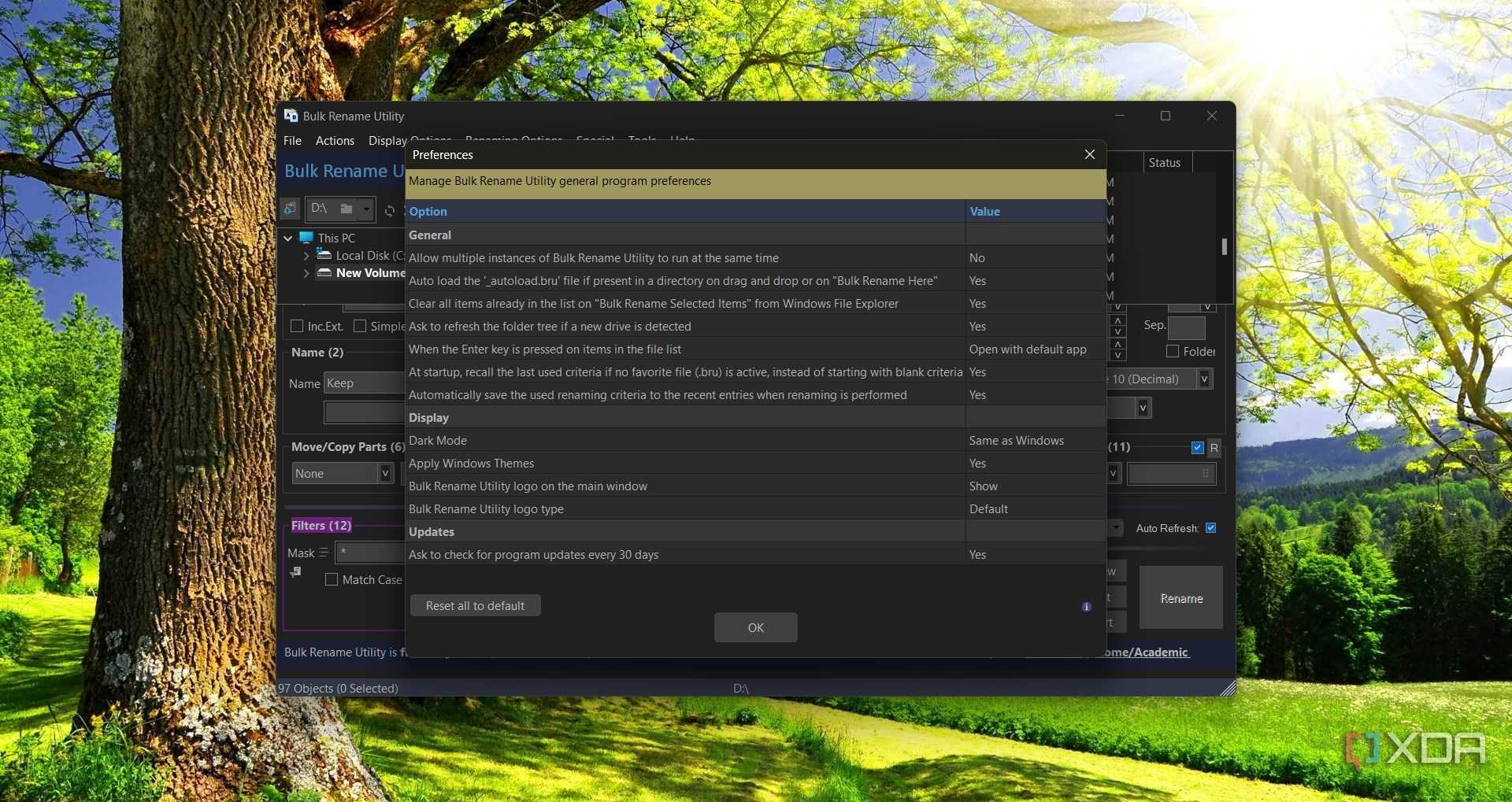
Task: Click the Bulk Rename Utility title bar app icon
Action: coord(291,116)
